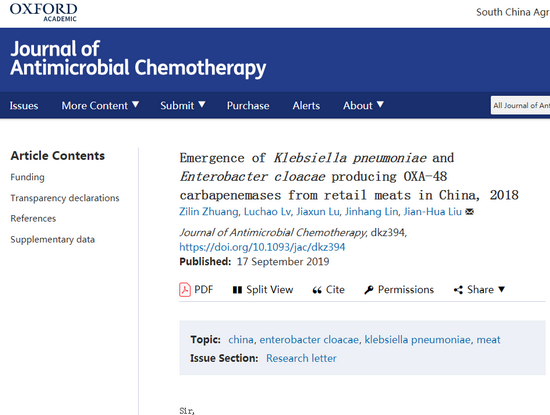Open Permissions key icon

tap(369, 290)
